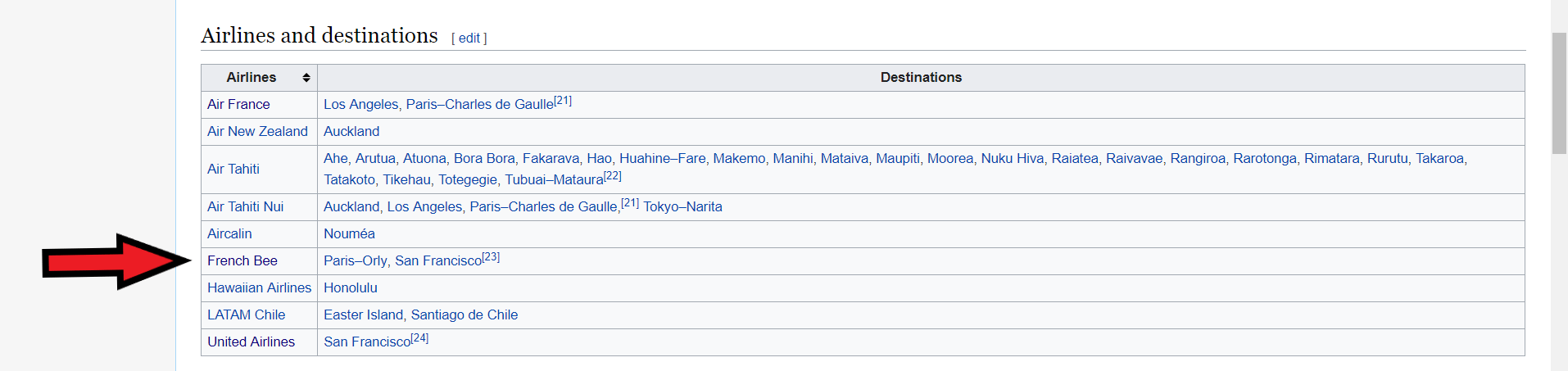1568x371 pixels.
Task: Open the Hao destination link
Action: pyautogui.click(x=599, y=158)
